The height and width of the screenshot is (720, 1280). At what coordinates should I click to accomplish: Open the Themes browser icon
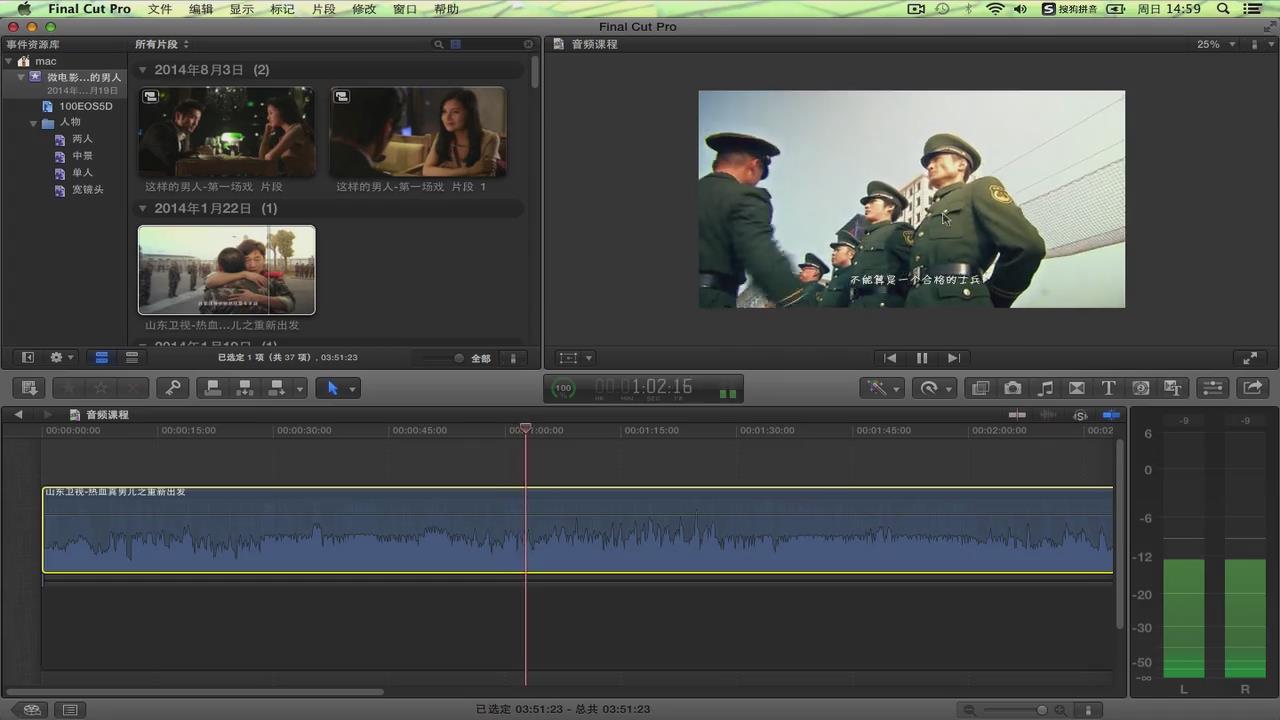(1173, 388)
